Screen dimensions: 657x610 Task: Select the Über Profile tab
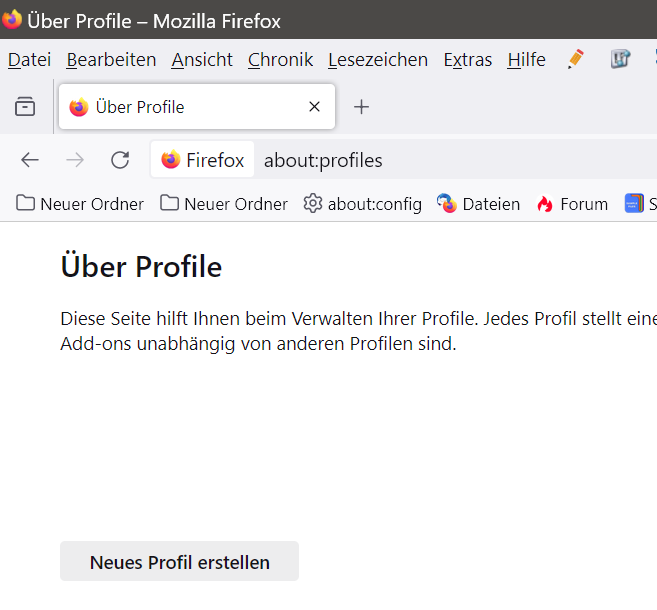(180, 107)
